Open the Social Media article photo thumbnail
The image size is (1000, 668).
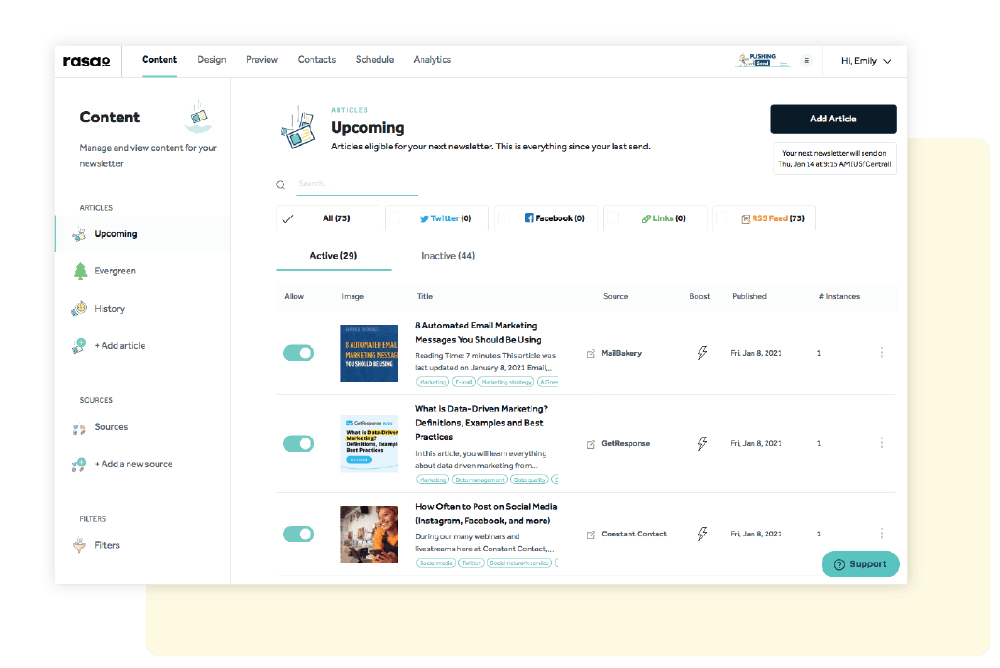pos(369,535)
